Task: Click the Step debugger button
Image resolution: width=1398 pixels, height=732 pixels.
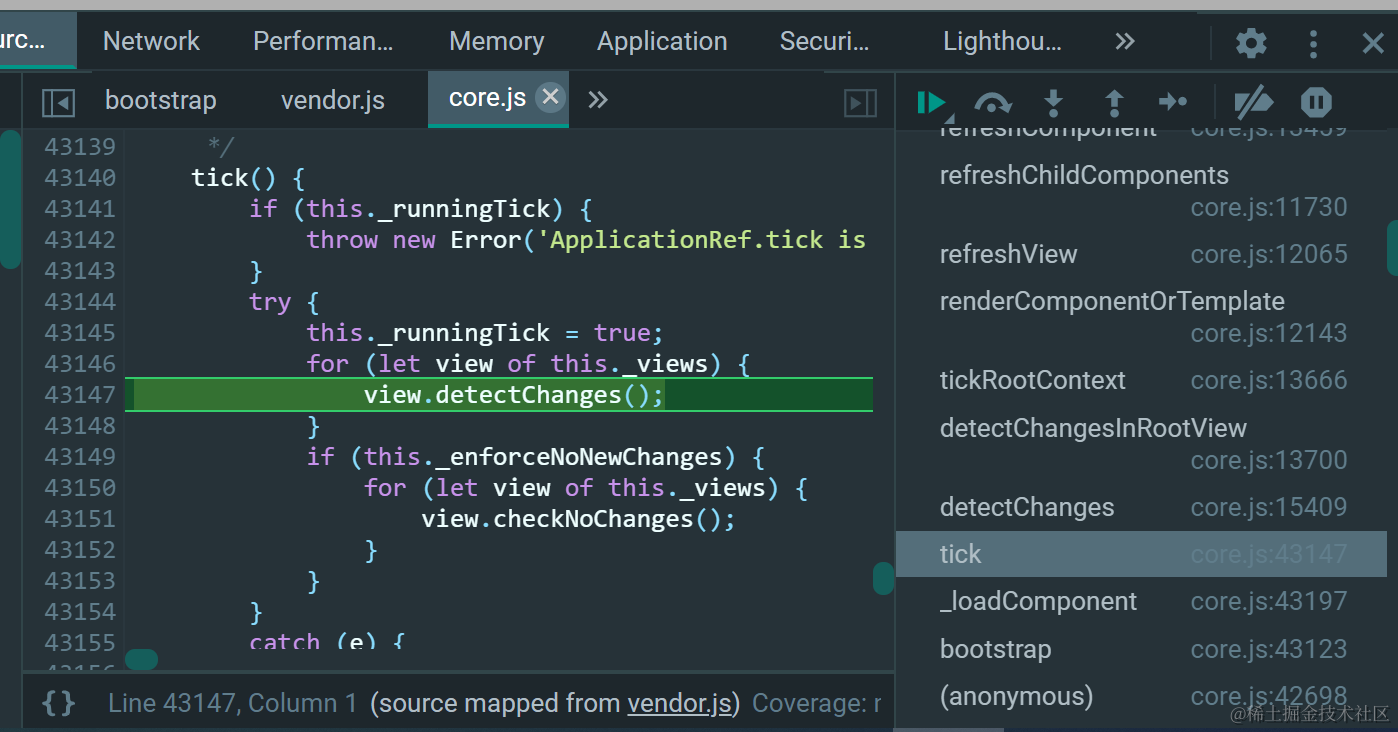Action: click(x=1173, y=102)
